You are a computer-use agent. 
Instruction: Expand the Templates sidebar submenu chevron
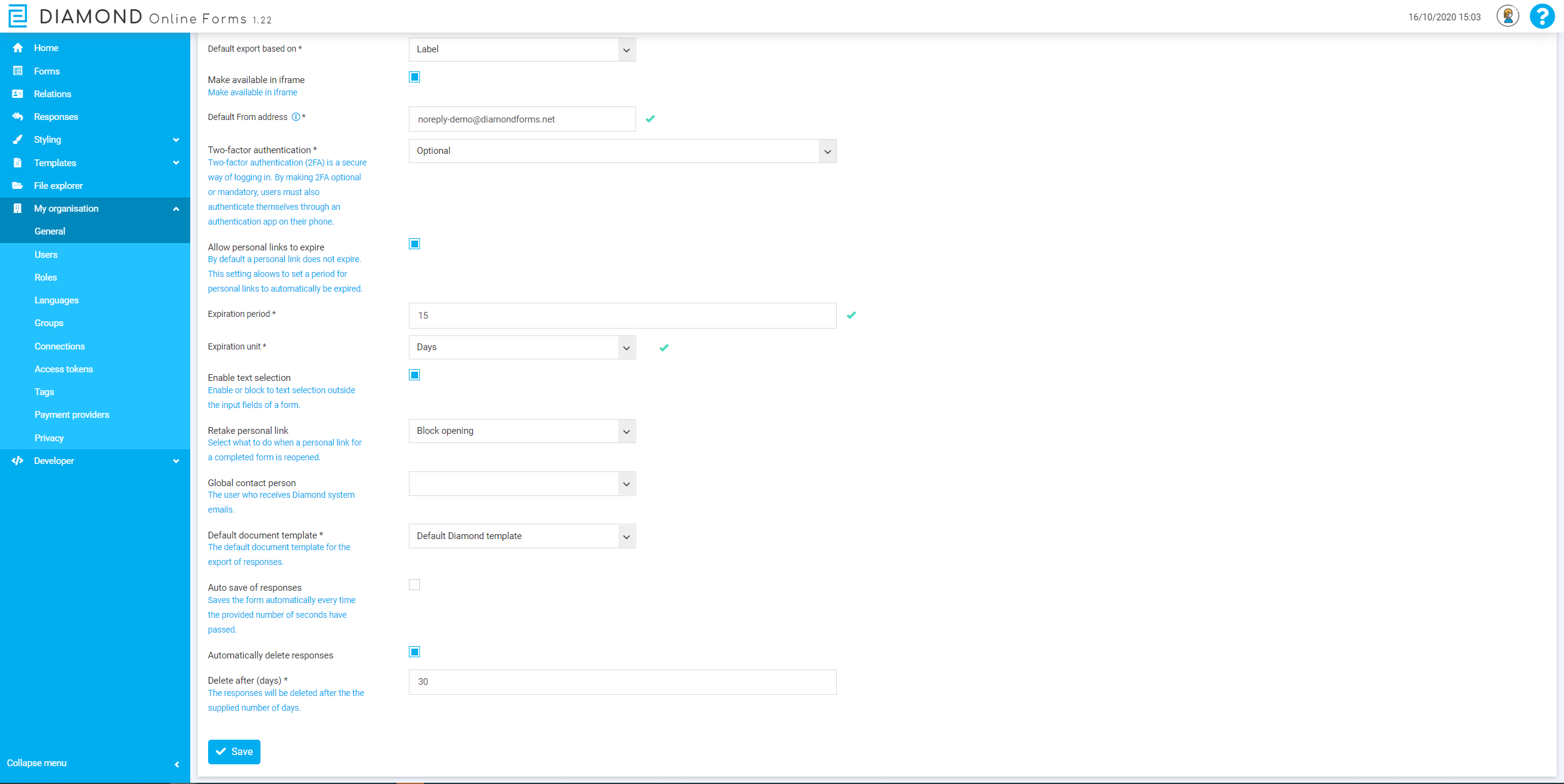pyautogui.click(x=176, y=163)
